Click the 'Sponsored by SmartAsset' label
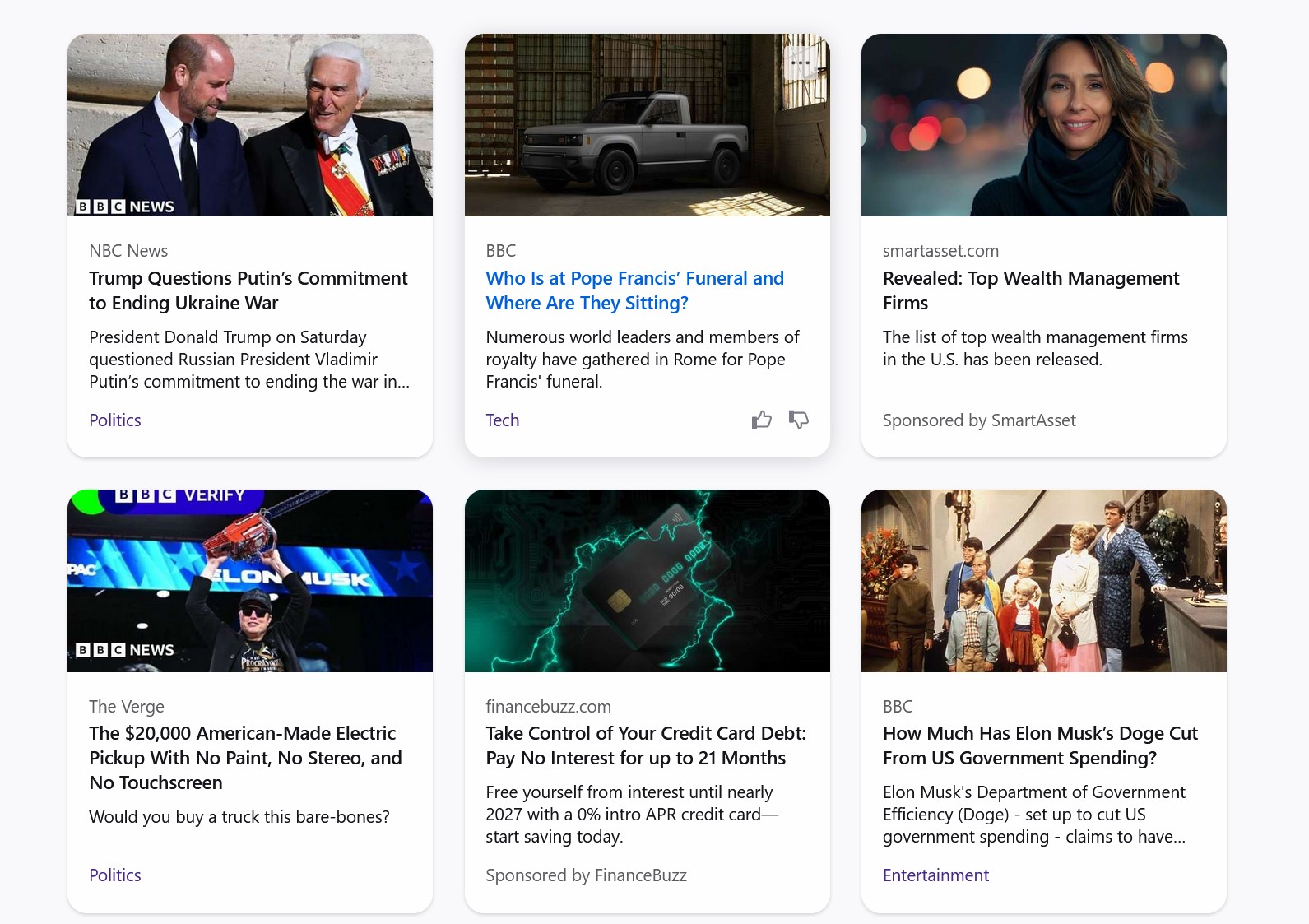 click(979, 420)
